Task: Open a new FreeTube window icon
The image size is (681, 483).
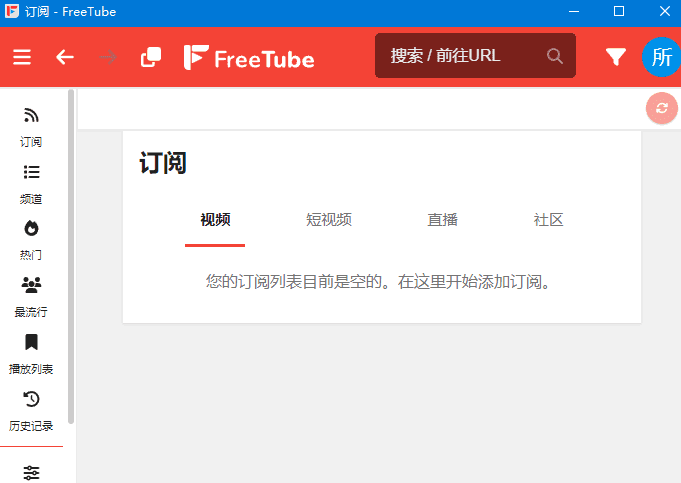Action: coord(151,57)
